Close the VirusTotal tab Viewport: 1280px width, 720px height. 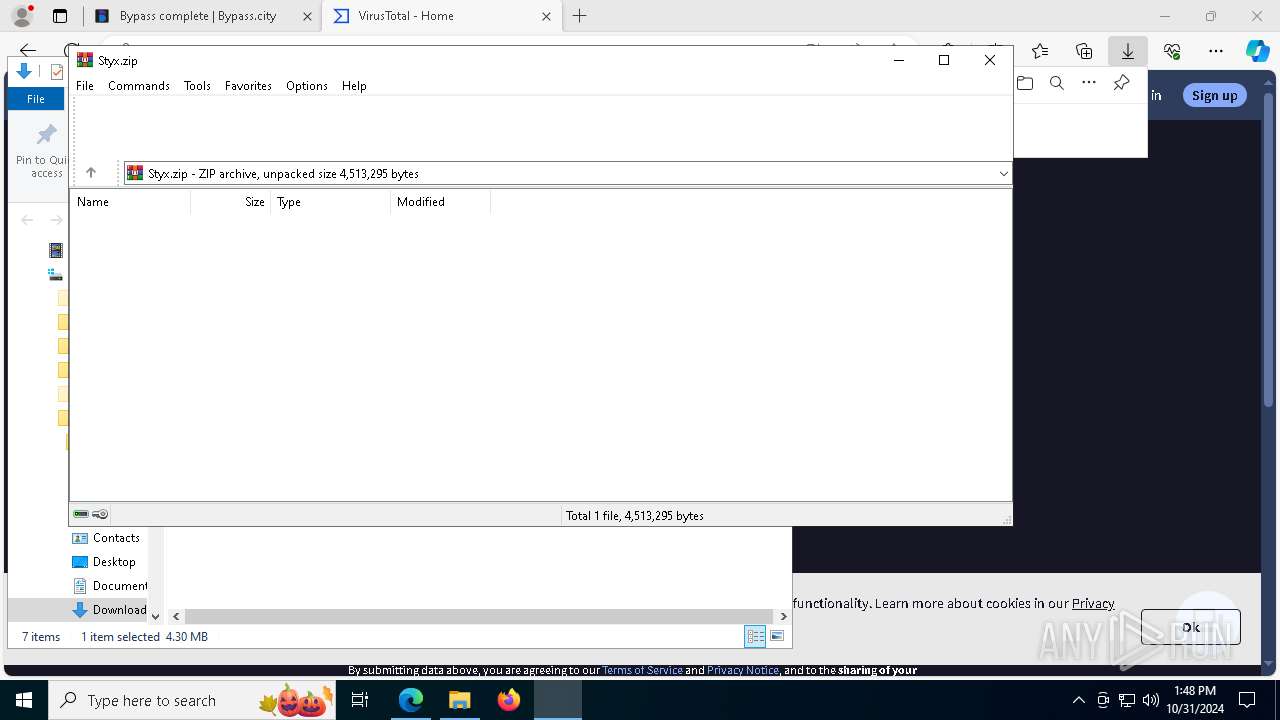(546, 16)
